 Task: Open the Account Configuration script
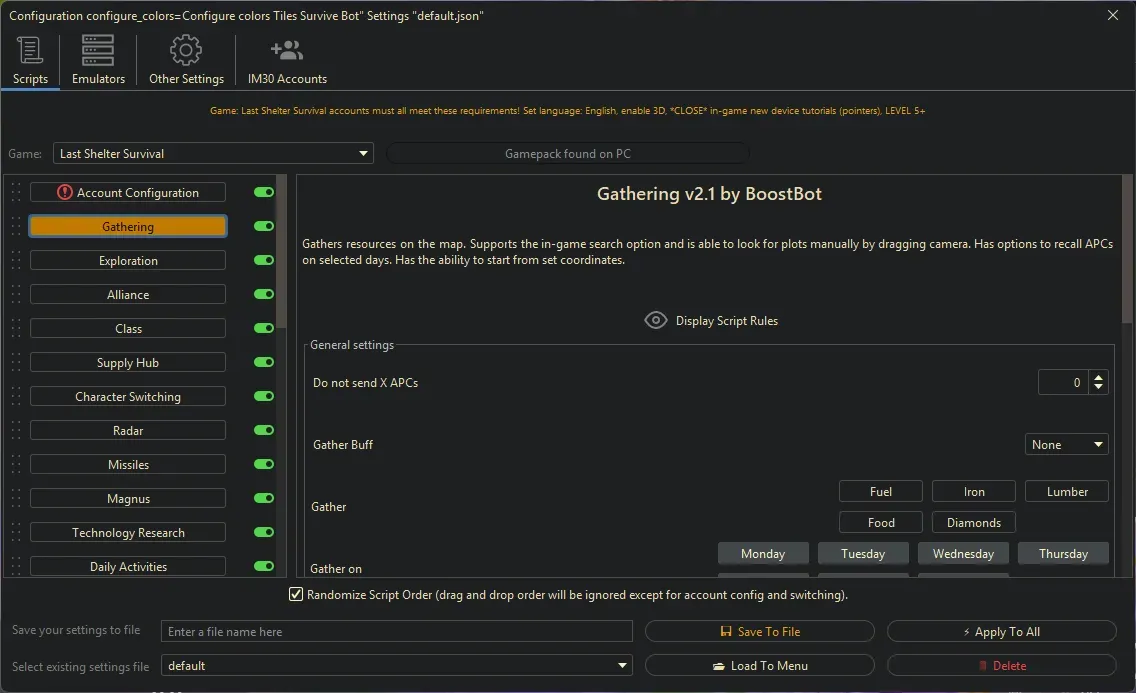128,193
